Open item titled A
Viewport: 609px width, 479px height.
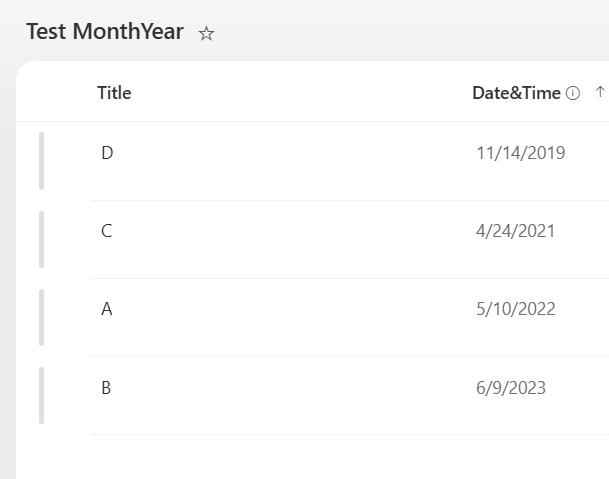(x=107, y=309)
